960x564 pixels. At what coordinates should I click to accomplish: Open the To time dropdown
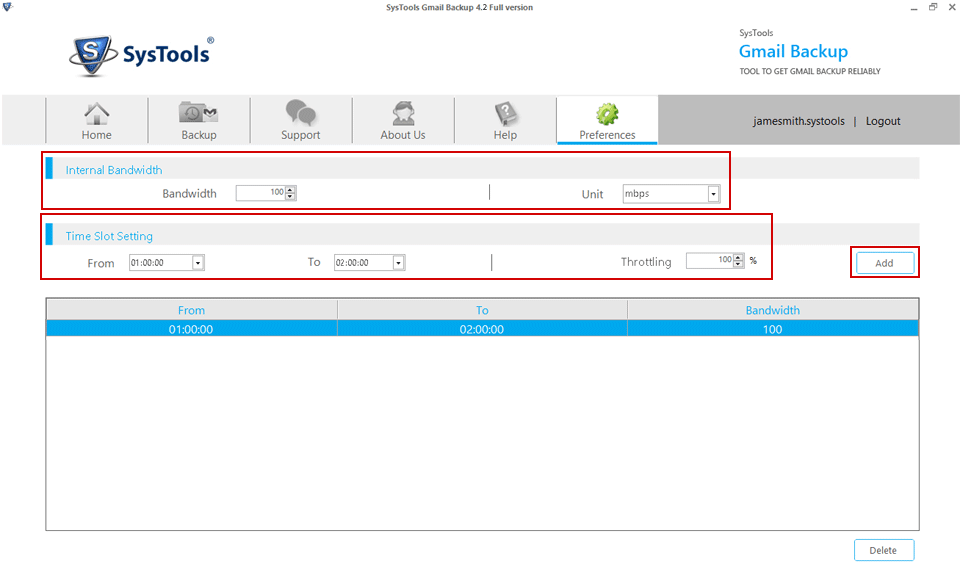(399, 263)
